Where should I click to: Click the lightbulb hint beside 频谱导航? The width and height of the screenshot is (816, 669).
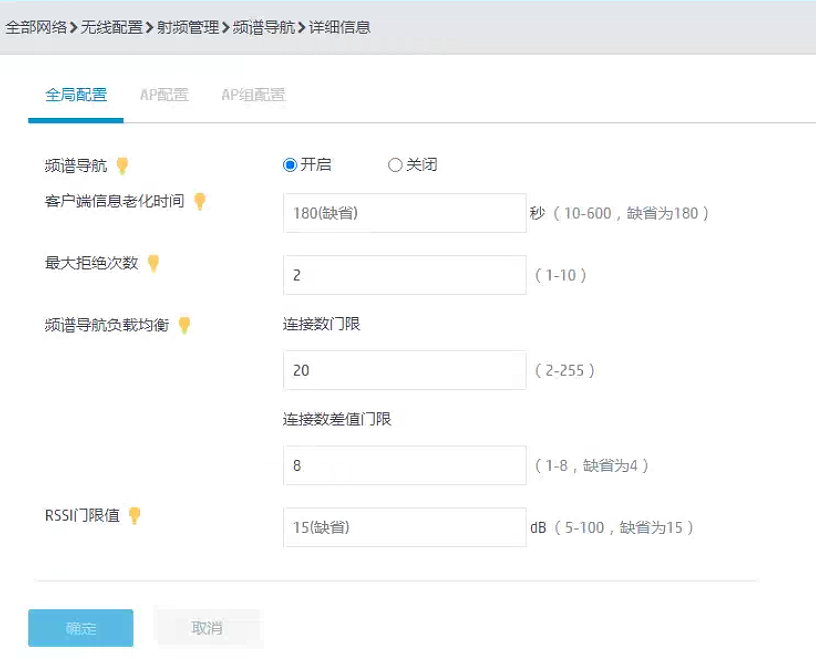123,165
